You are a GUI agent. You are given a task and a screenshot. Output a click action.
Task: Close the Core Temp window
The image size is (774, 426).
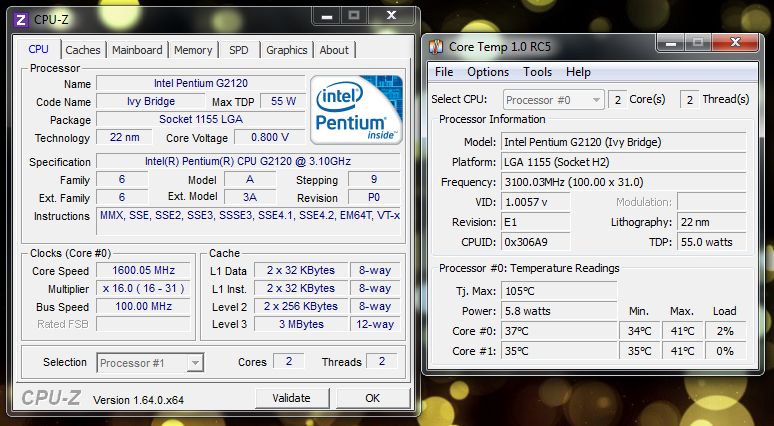click(x=735, y=43)
